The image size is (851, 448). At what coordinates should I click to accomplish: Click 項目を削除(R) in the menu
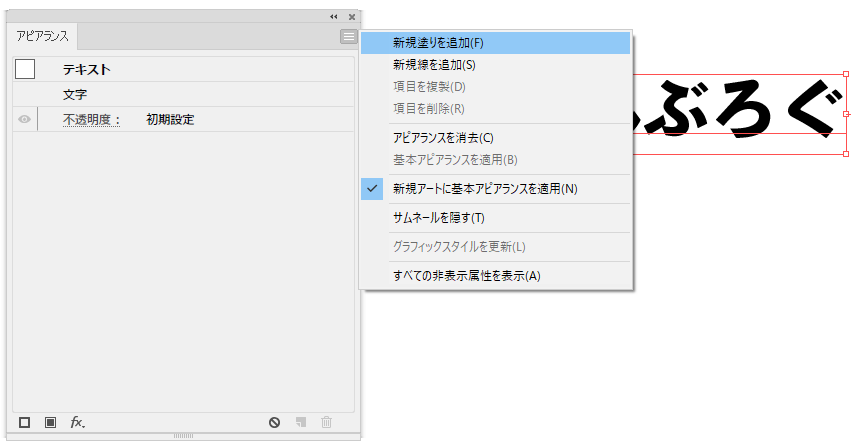[x=496, y=109]
